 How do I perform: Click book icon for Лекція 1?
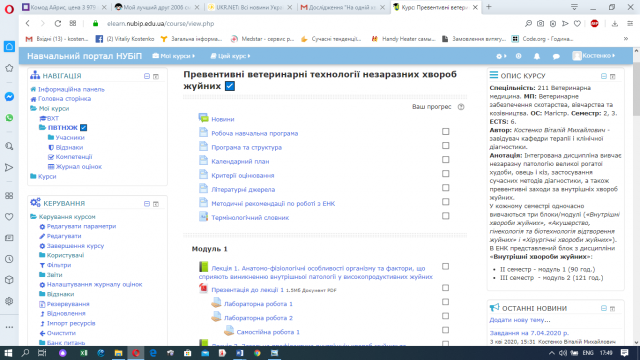(x=203, y=267)
